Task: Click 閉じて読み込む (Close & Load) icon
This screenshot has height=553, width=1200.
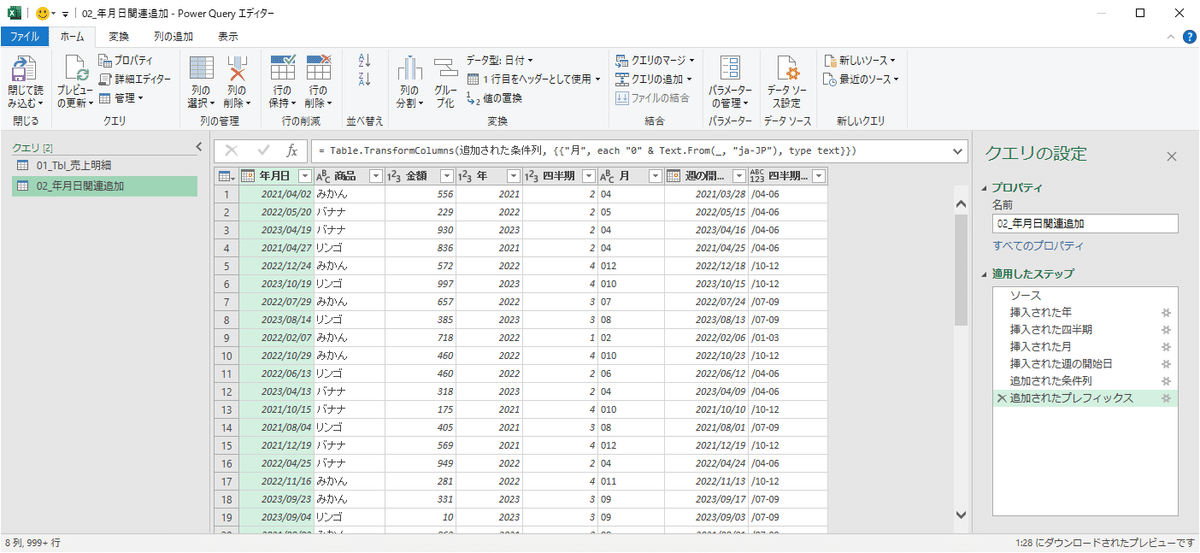Action: 22,69
